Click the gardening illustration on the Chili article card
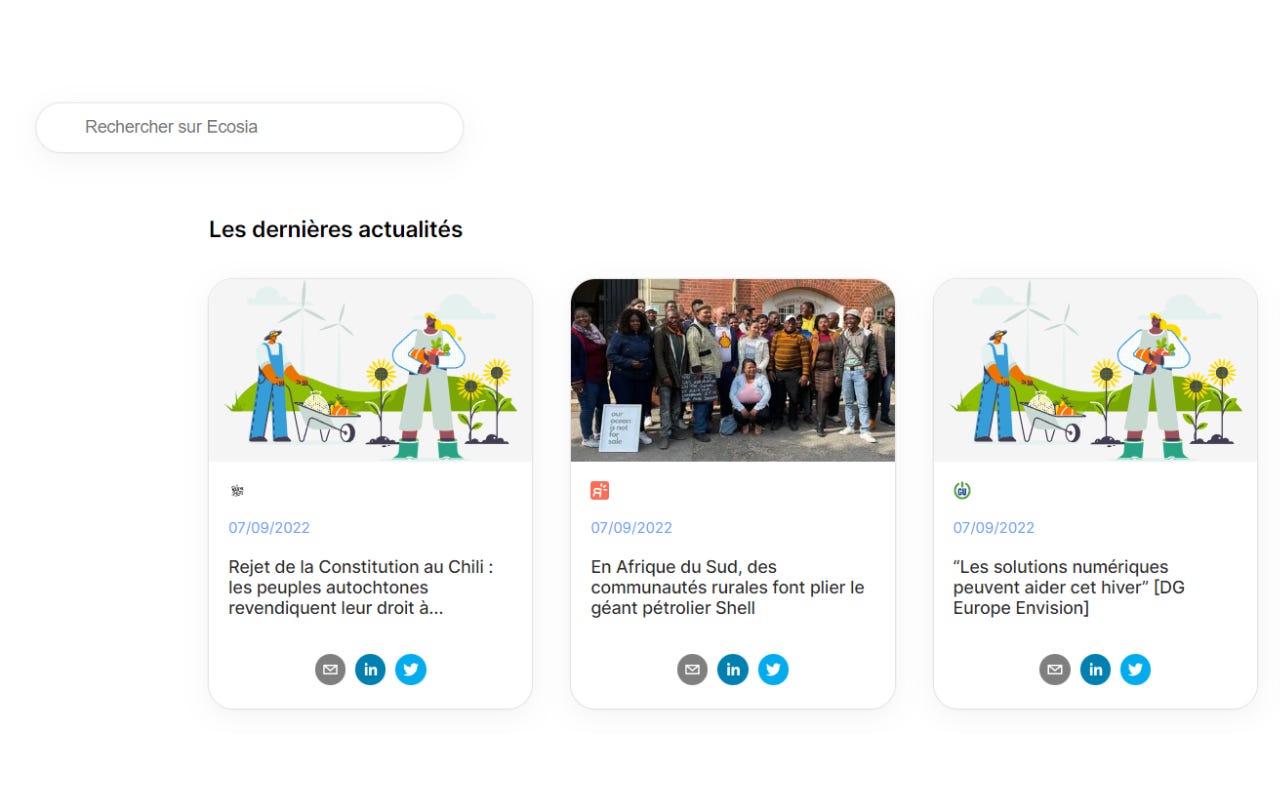 pos(370,370)
